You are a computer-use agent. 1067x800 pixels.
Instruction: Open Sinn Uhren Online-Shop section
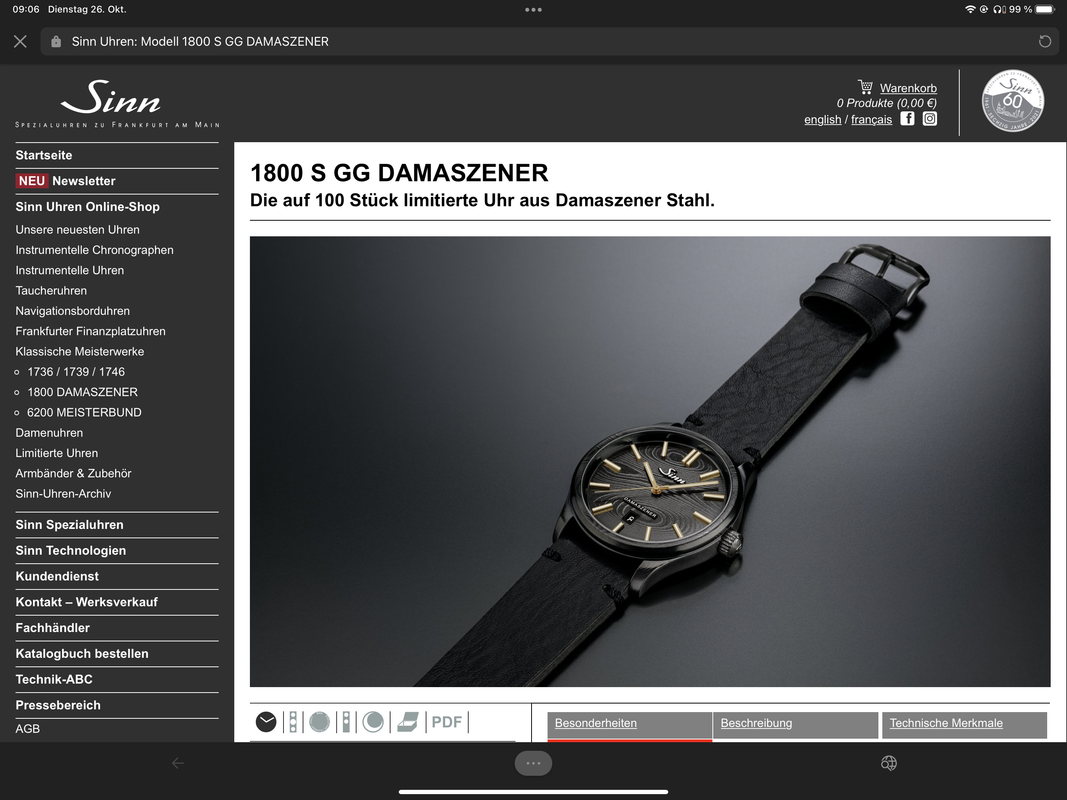88,207
